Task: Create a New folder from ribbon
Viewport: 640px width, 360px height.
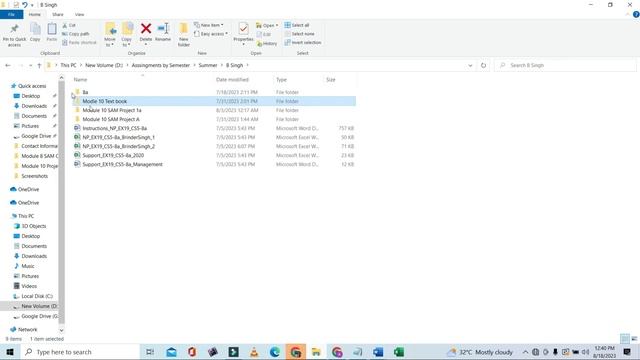Action: pos(184,35)
